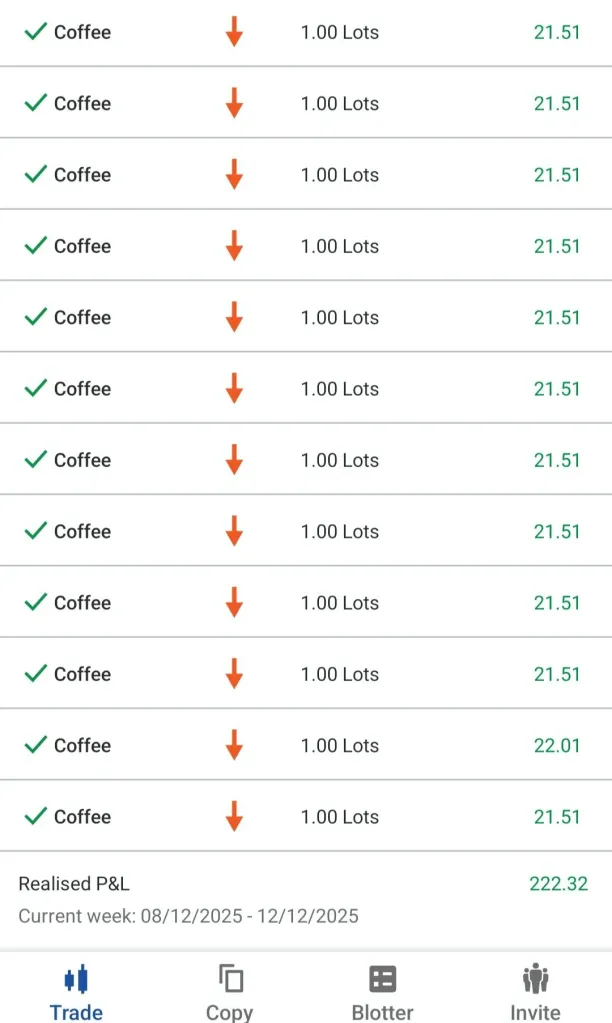Click the 22.01 profit value
Viewport: 612px width, 1023px height.
556,745
